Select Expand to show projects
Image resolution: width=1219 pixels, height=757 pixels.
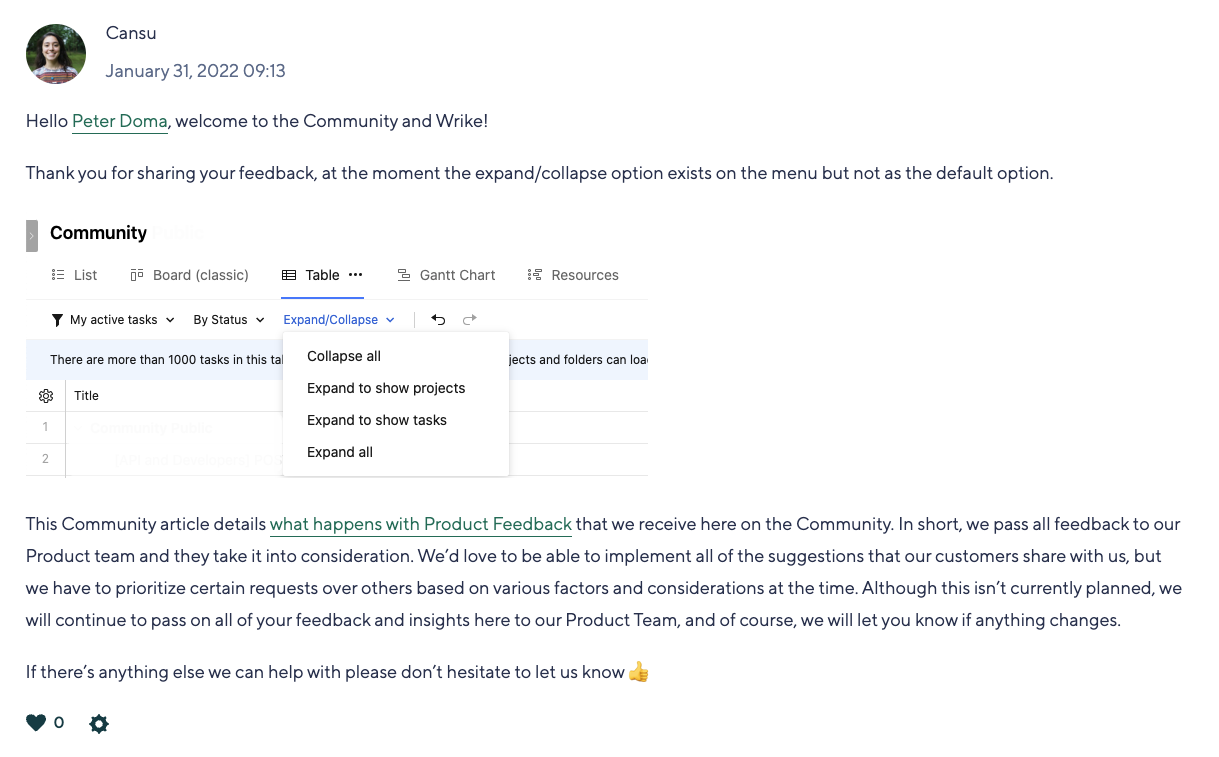point(386,388)
